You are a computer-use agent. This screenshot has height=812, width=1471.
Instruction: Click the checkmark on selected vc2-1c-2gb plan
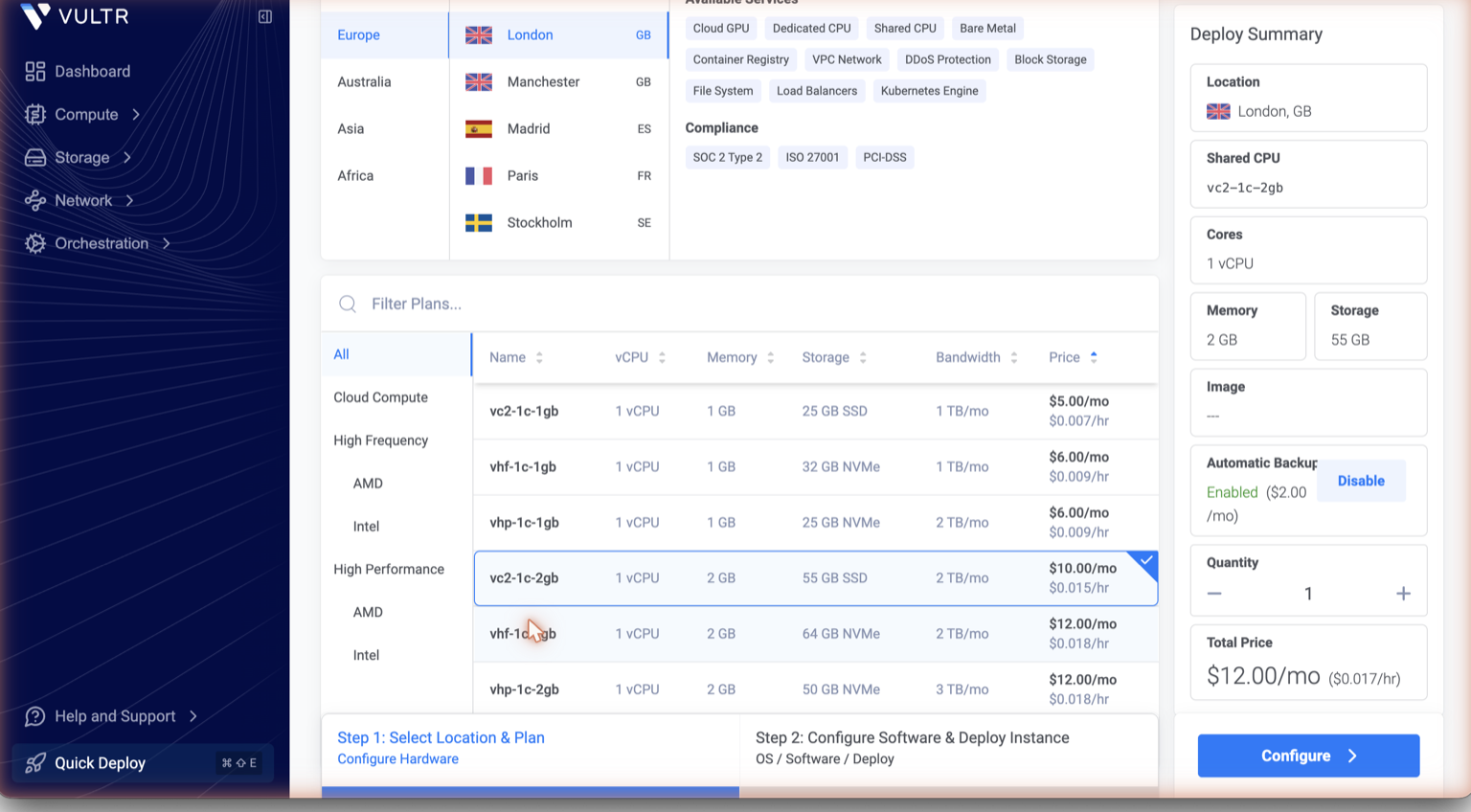coord(1146,561)
